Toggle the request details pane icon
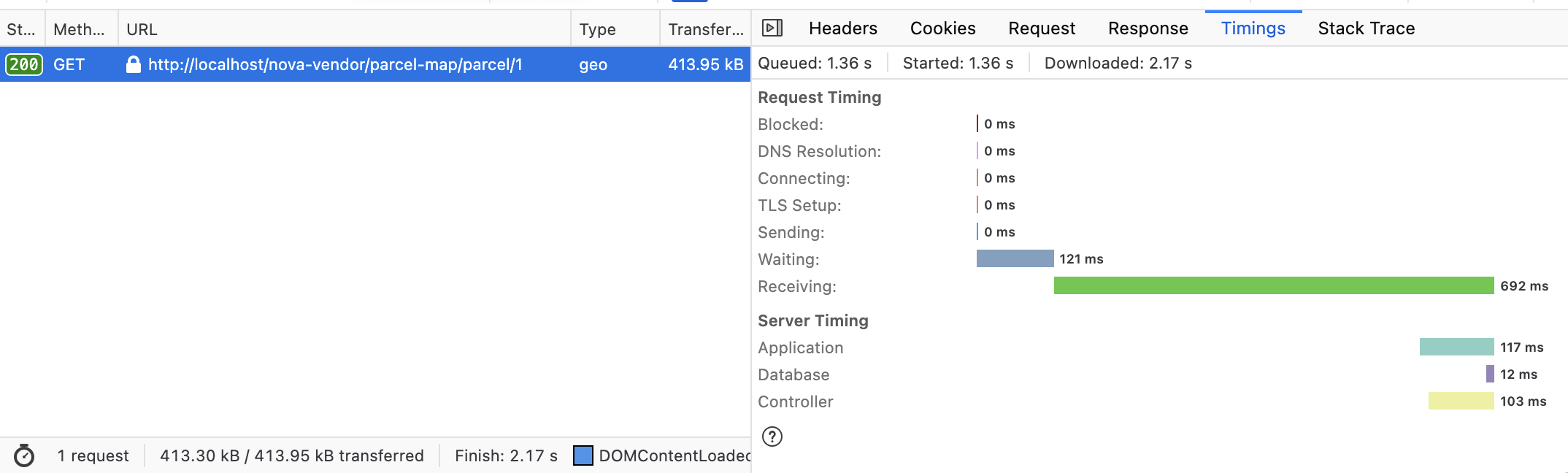Viewport: 1568px width, 473px height. pyautogui.click(x=772, y=28)
